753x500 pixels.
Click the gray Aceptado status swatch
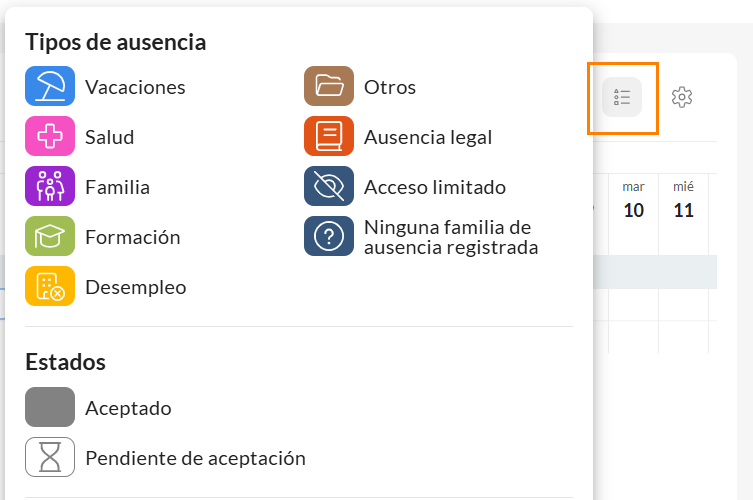(x=50, y=408)
